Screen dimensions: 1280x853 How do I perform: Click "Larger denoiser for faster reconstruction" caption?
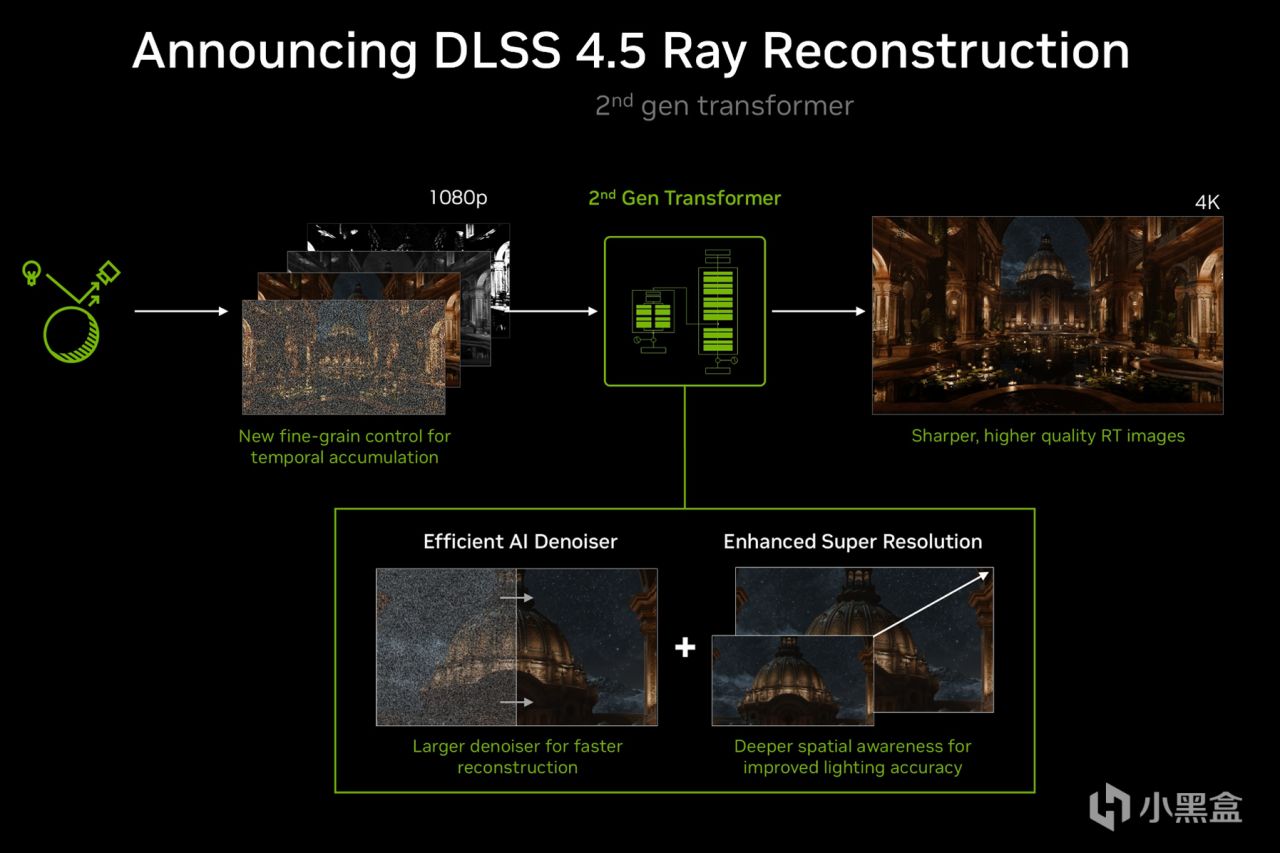click(517, 757)
